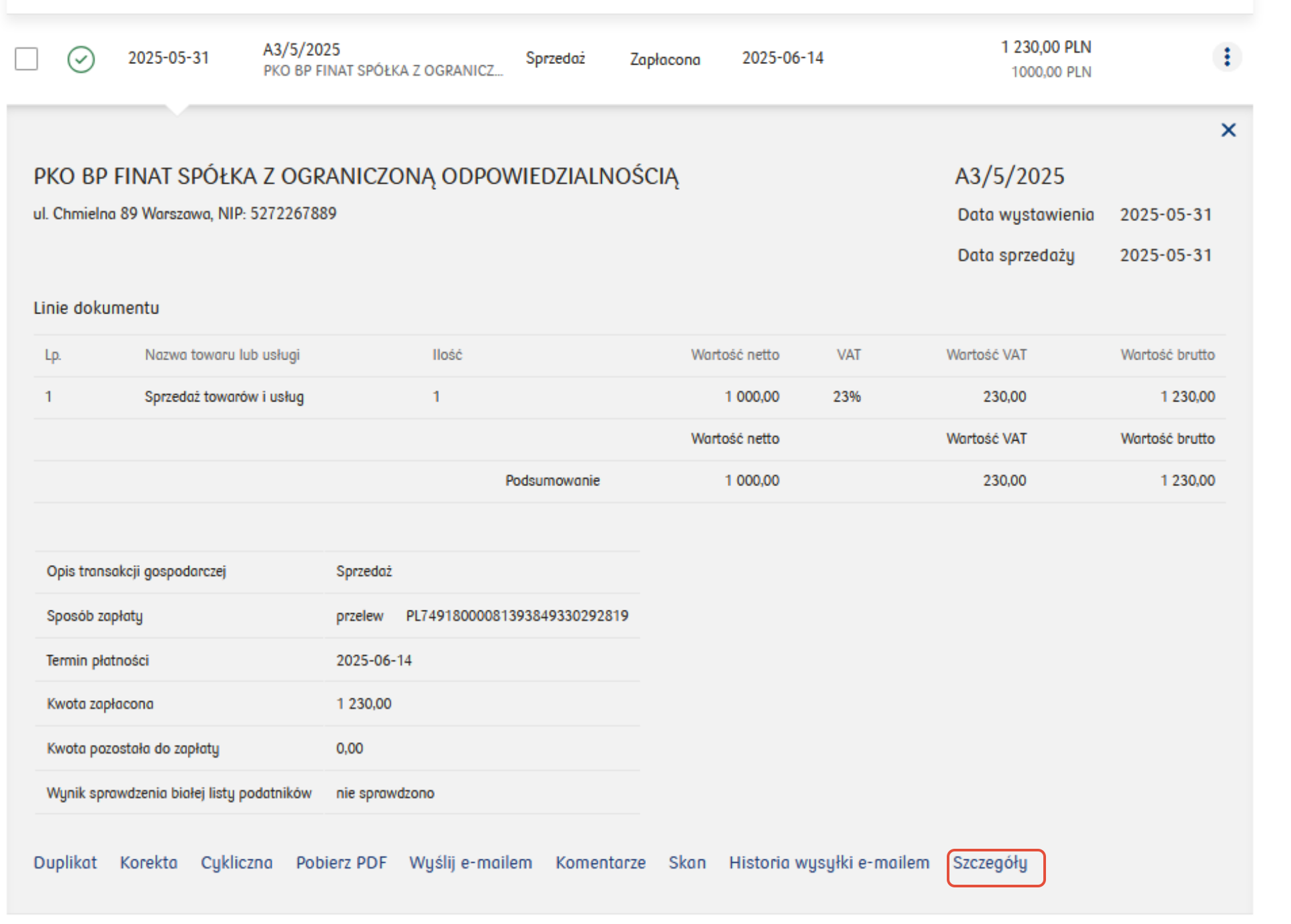
Task: Open Szczegóły of the invoice
Action: 989,863
